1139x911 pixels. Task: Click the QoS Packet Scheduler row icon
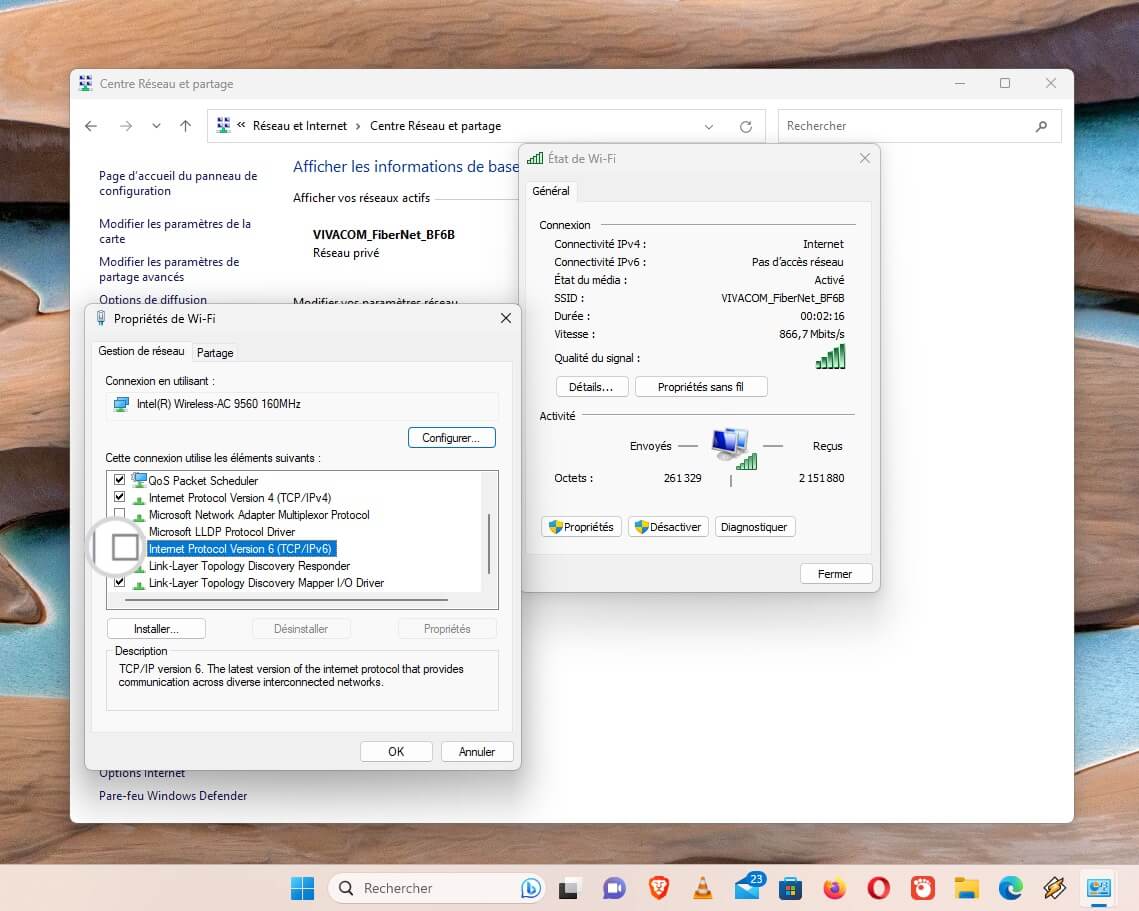pyautogui.click(x=139, y=479)
